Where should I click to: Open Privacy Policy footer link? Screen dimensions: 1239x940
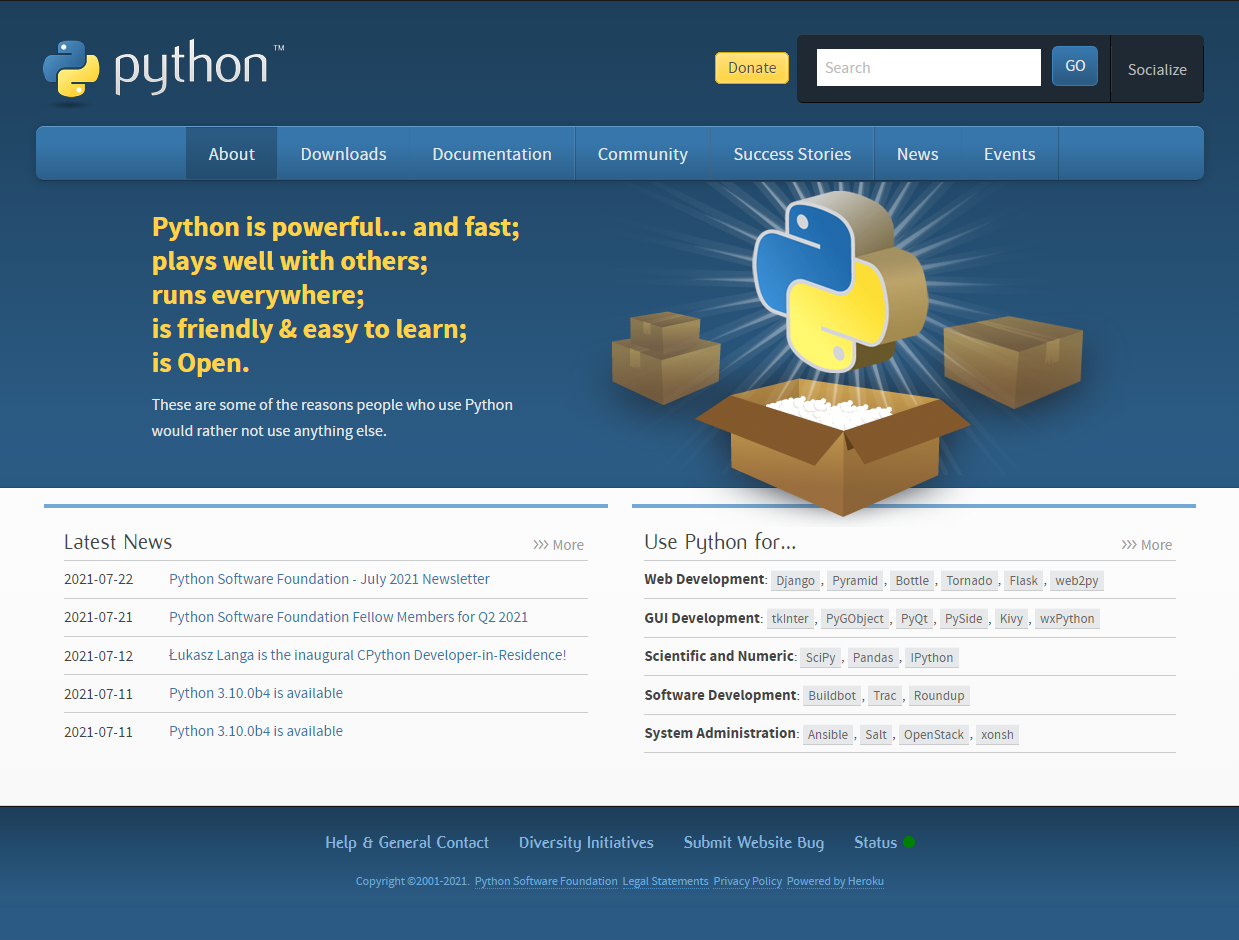coord(747,881)
